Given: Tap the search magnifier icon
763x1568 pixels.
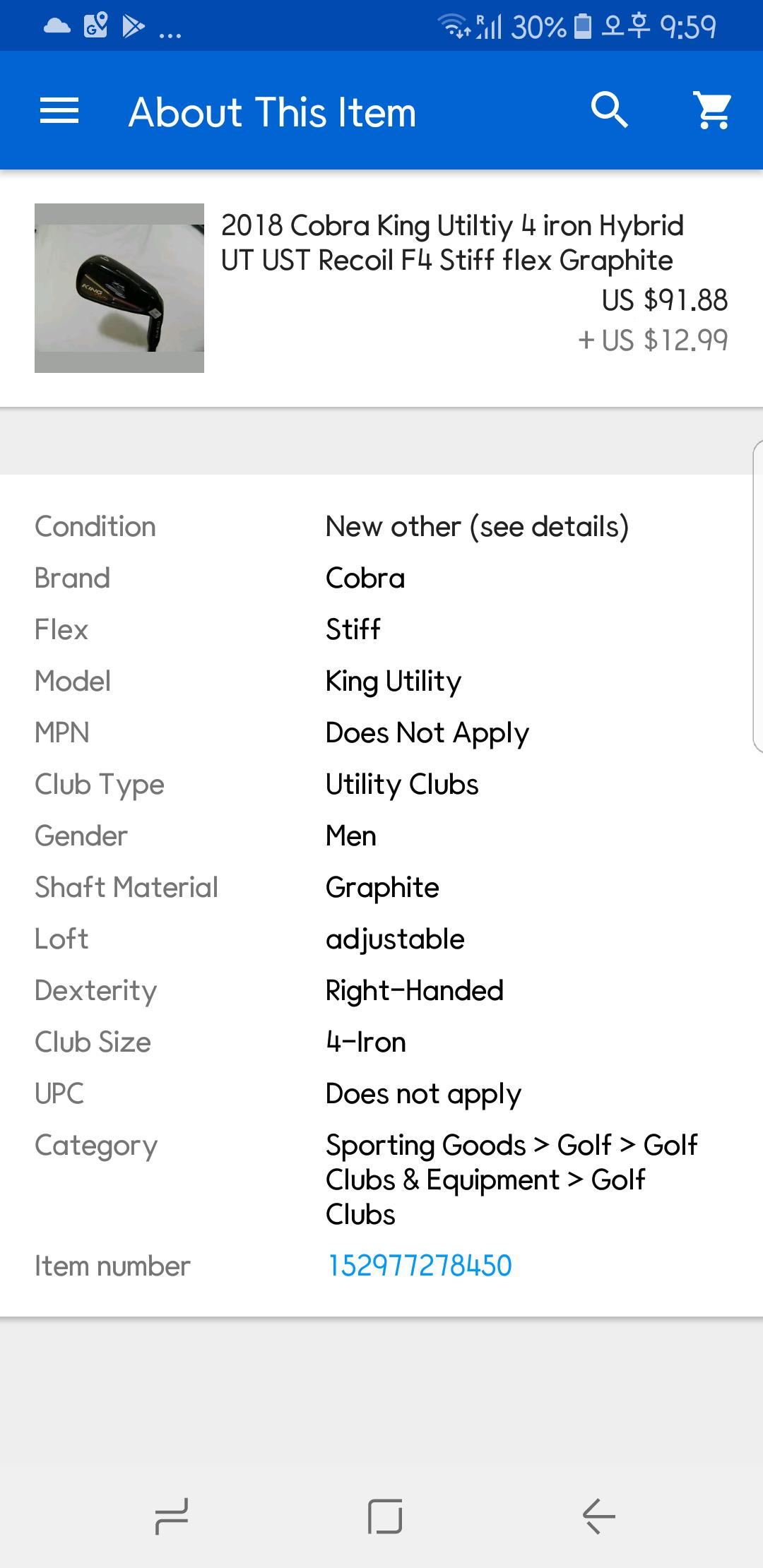Looking at the screenshot, I should pos(609,110).
